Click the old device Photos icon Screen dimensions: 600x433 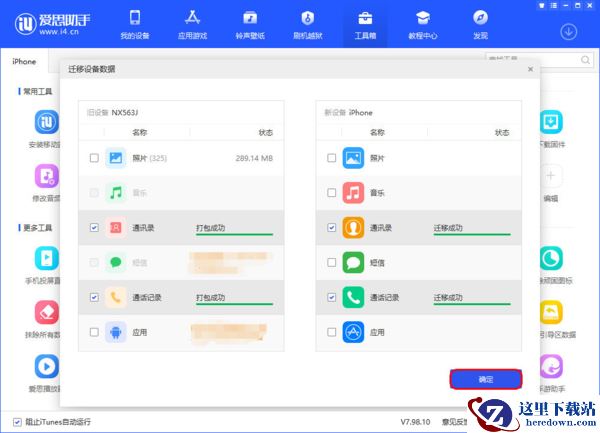116,158
